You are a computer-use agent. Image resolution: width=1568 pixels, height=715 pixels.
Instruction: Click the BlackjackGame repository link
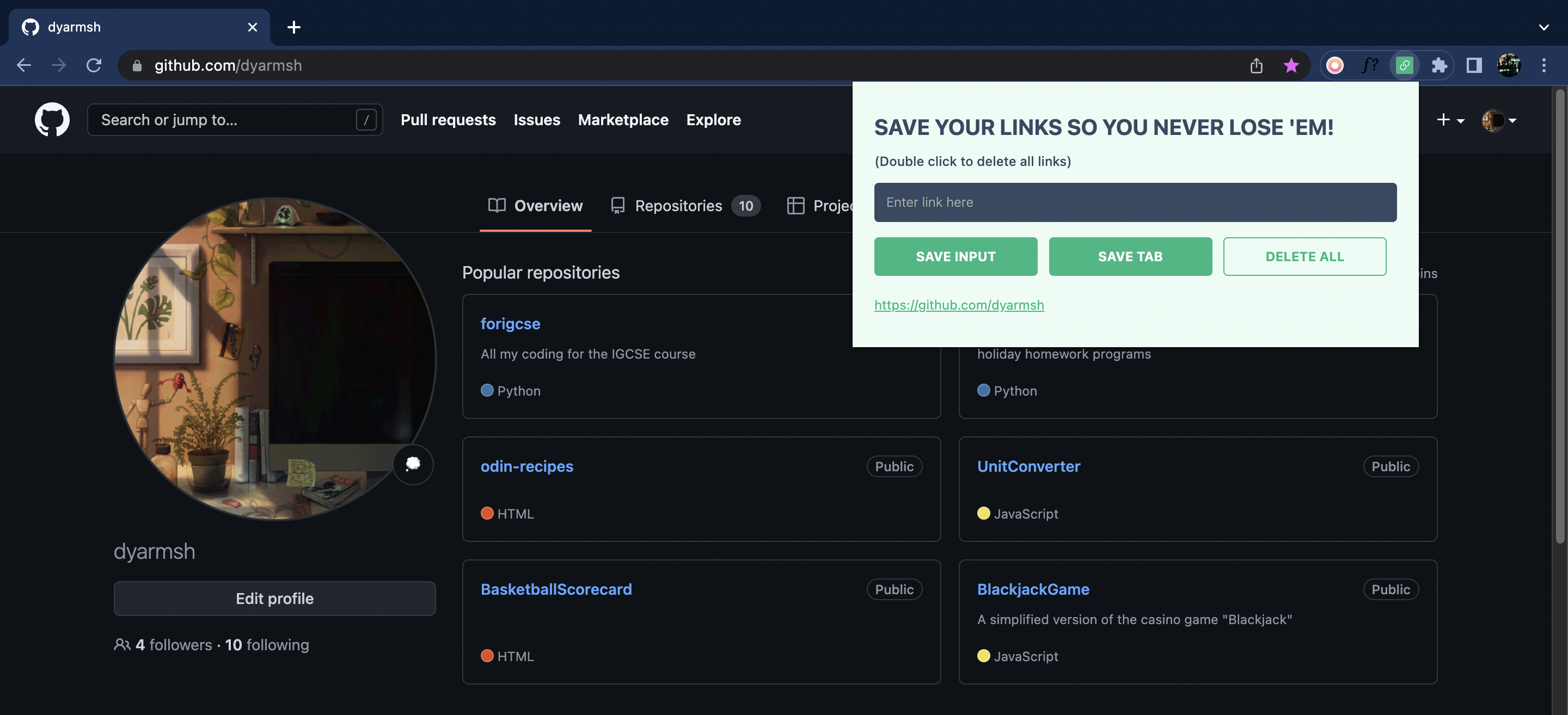click(1033, 589)
